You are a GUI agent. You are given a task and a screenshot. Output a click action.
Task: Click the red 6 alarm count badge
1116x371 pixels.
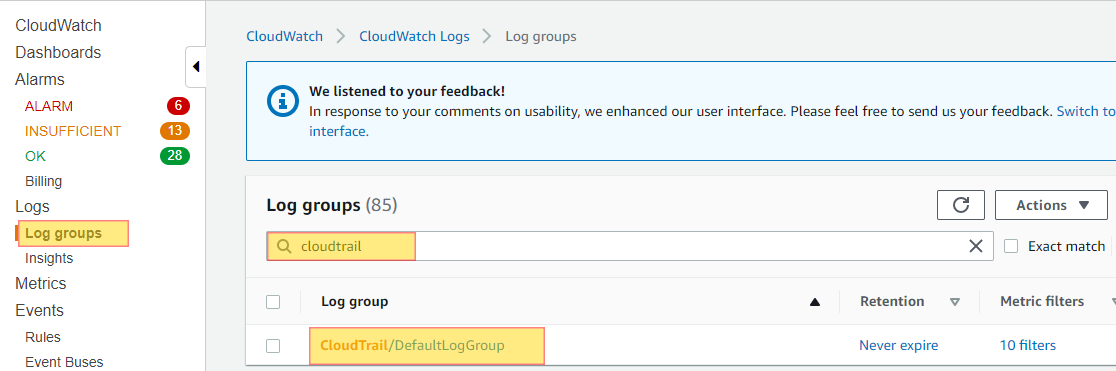click(x=178, y=106)
